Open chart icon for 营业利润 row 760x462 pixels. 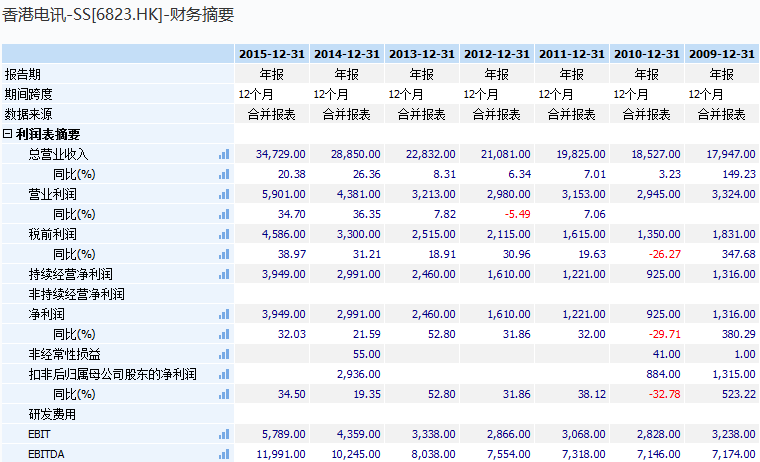[224, 194]
